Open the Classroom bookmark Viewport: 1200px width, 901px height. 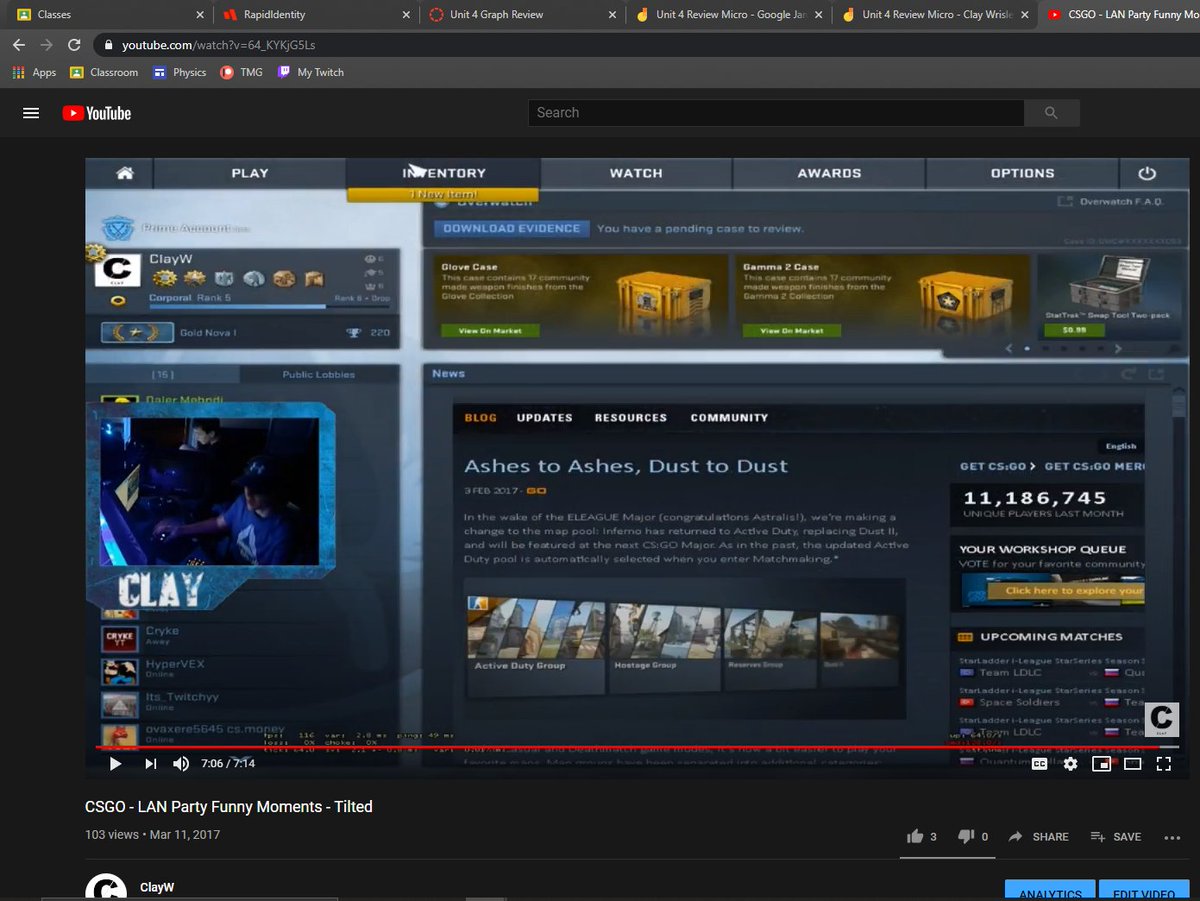[x=104, y=72]
